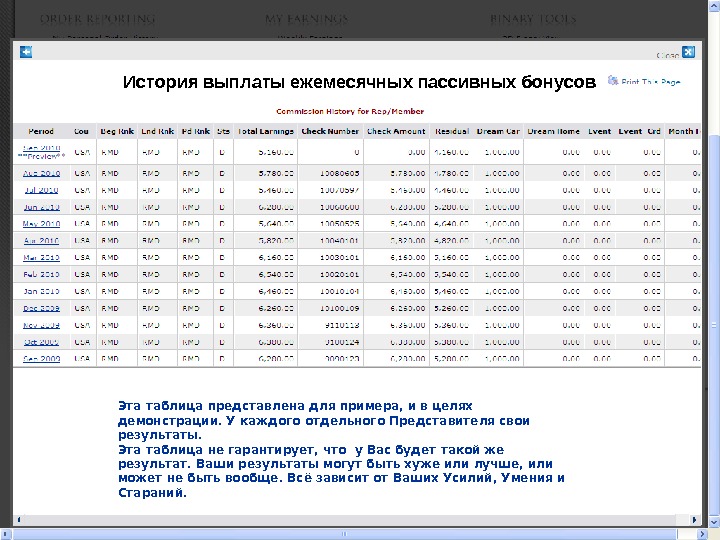Open the Nov 2009 period link
720x540 pixels.
click(x=41, y=325)
